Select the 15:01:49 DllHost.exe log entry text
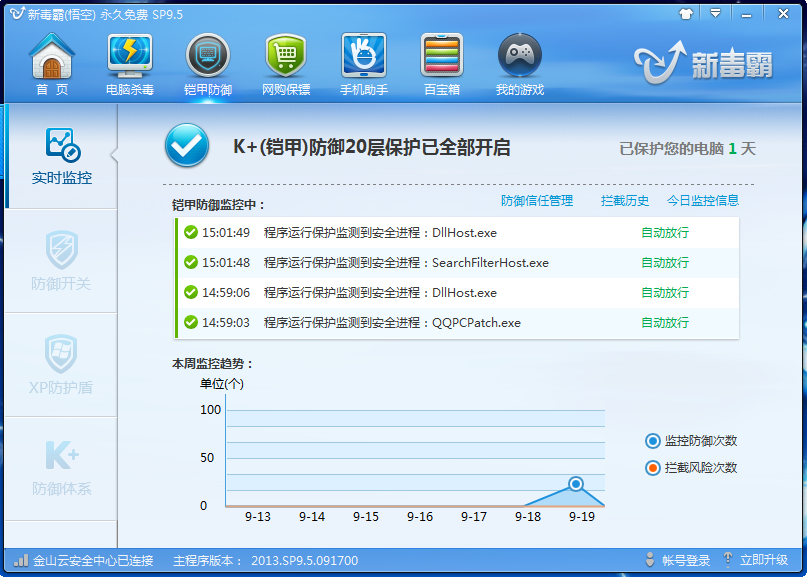This screenshot has height=577, width=807. [380, 233]
